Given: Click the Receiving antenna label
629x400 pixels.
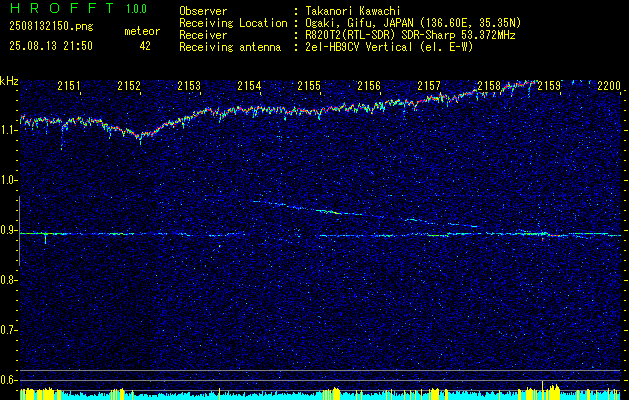Looking at the screenshot, I should [230, 47].
